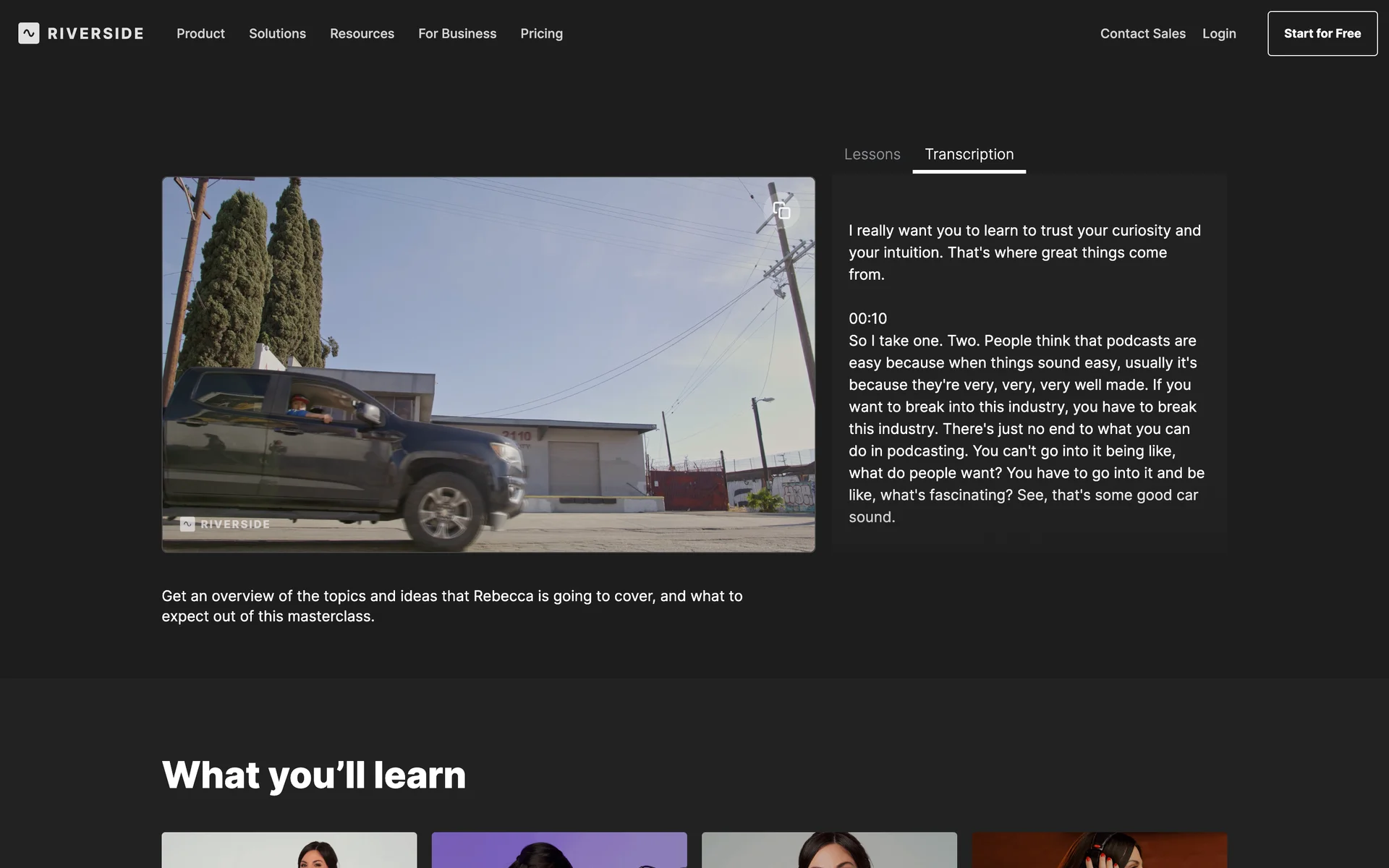This screenshot has width=1389, height=868.
Task: Open the orange background headphones lesson card
Action: (x=1099, y=850)
